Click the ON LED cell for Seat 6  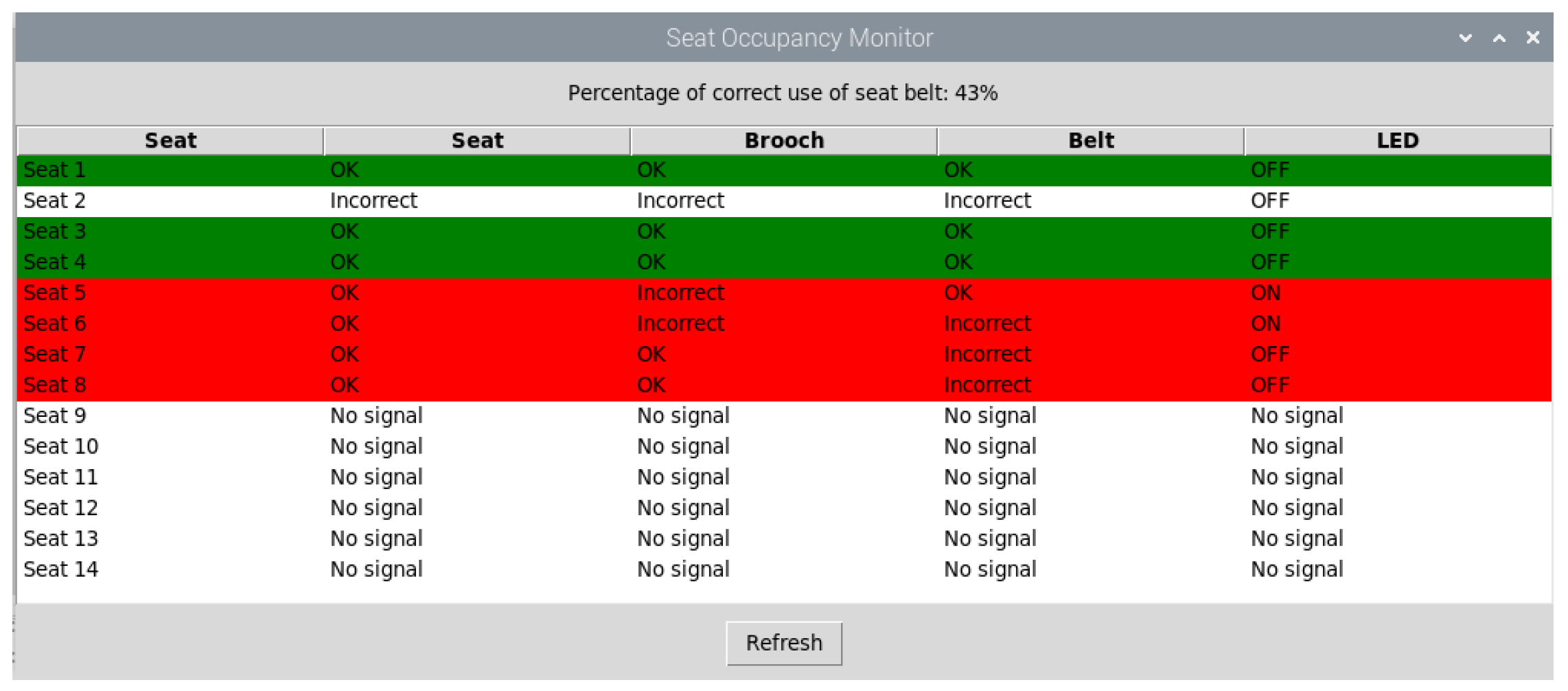point(1265,324)
